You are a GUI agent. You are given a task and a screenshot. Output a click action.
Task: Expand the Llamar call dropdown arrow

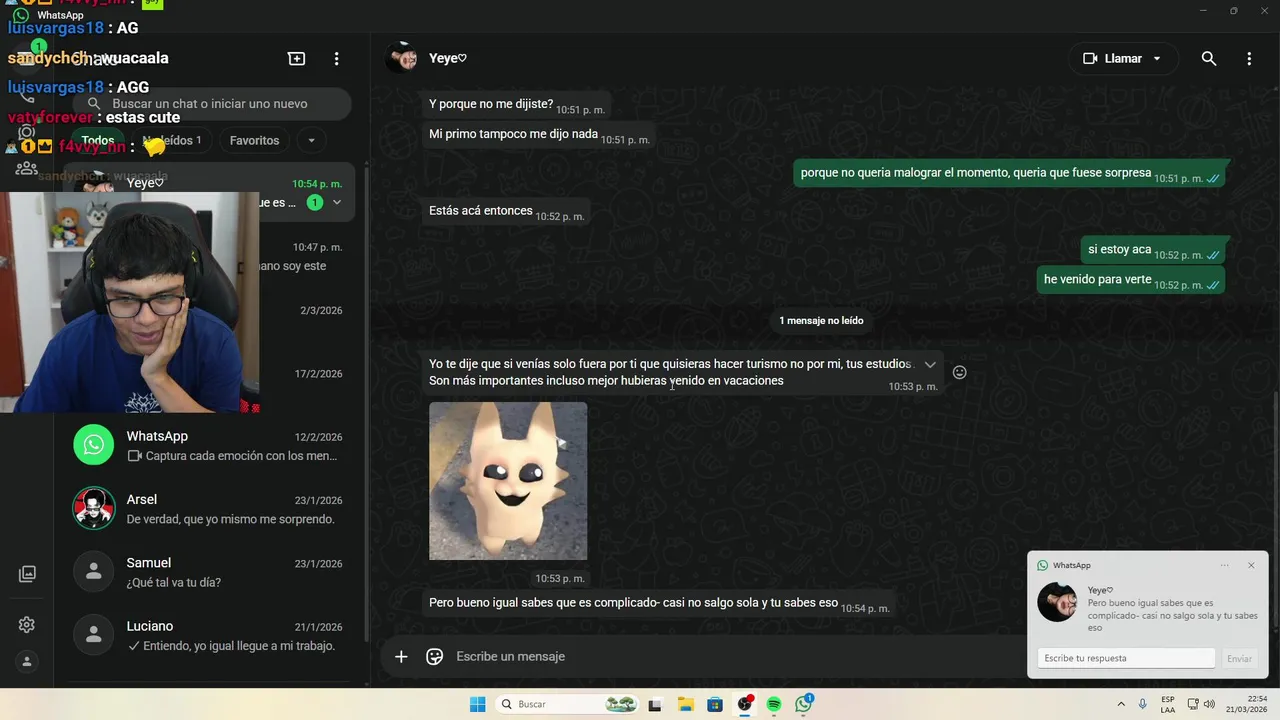tap(1157, 59)
